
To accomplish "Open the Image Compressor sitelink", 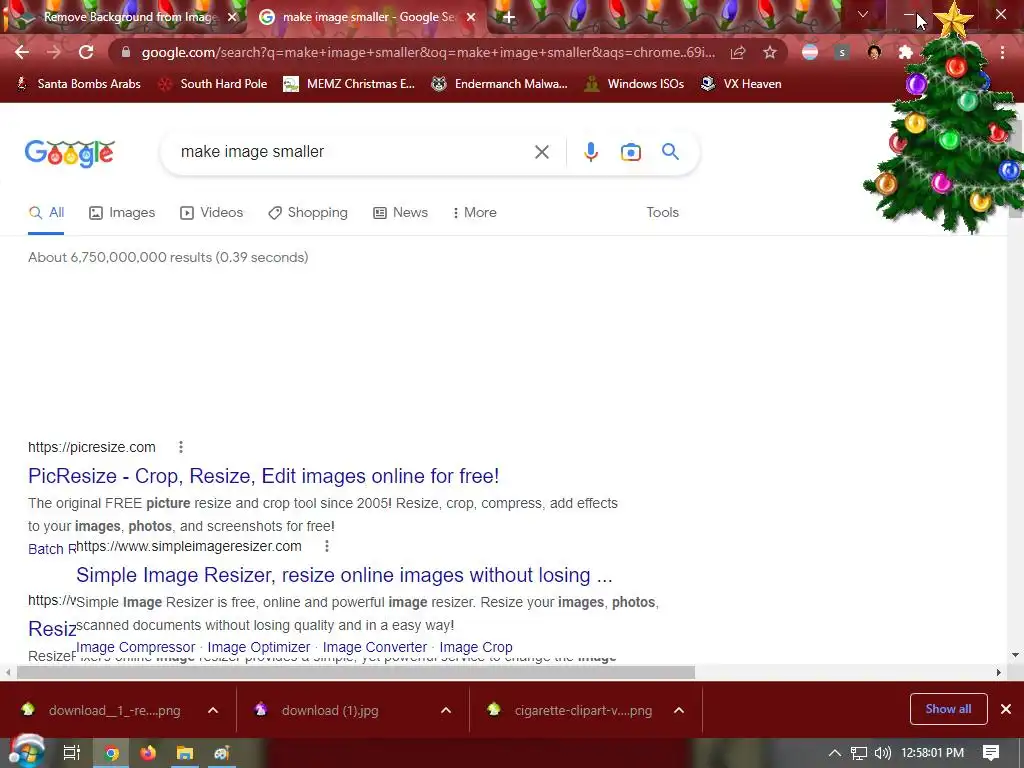I will [x=136, y=647].
